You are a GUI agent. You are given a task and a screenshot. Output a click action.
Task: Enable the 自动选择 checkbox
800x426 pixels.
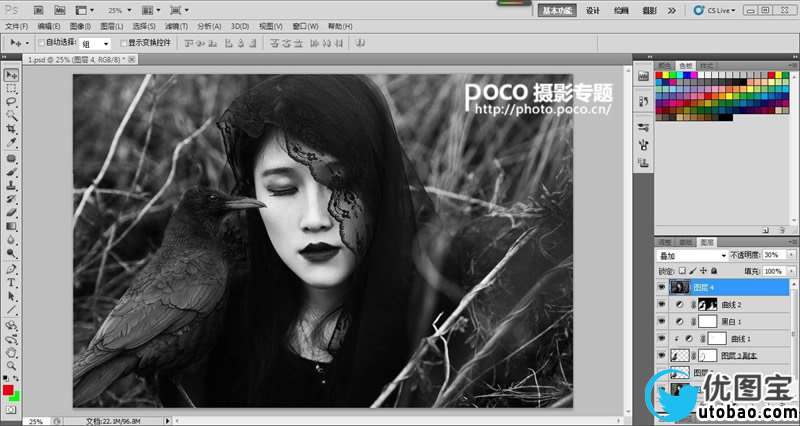(x=40, y=43)
